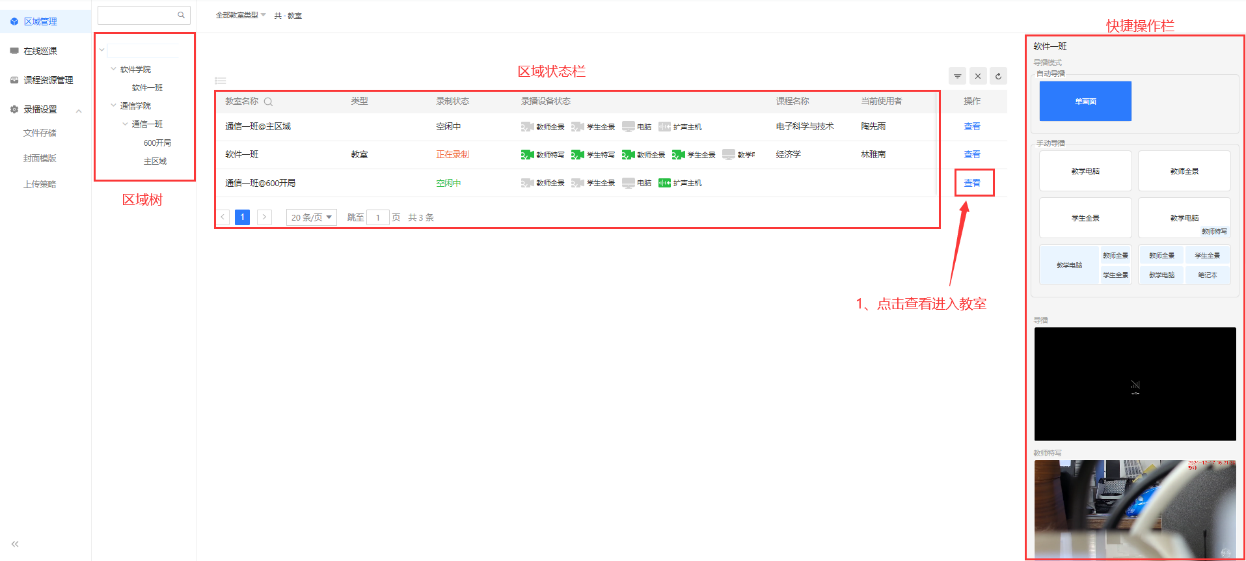Click the page jump number input field
The height and width of the screenshot is (561, 1246).
(378, 217)
